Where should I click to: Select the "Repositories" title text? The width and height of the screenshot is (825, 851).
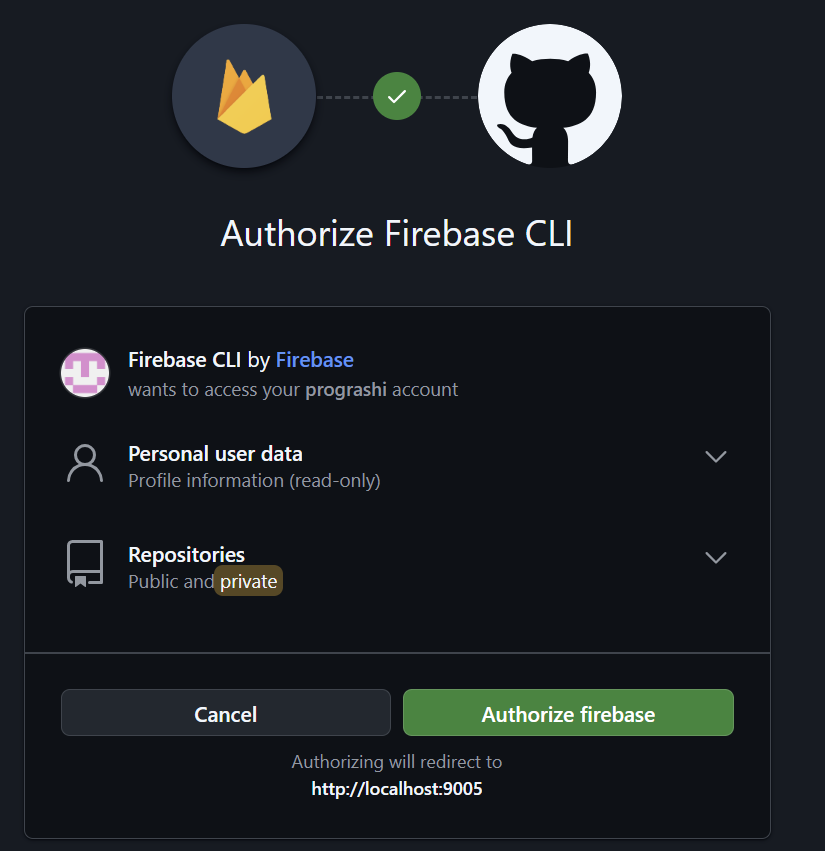(x=186, y=554)
